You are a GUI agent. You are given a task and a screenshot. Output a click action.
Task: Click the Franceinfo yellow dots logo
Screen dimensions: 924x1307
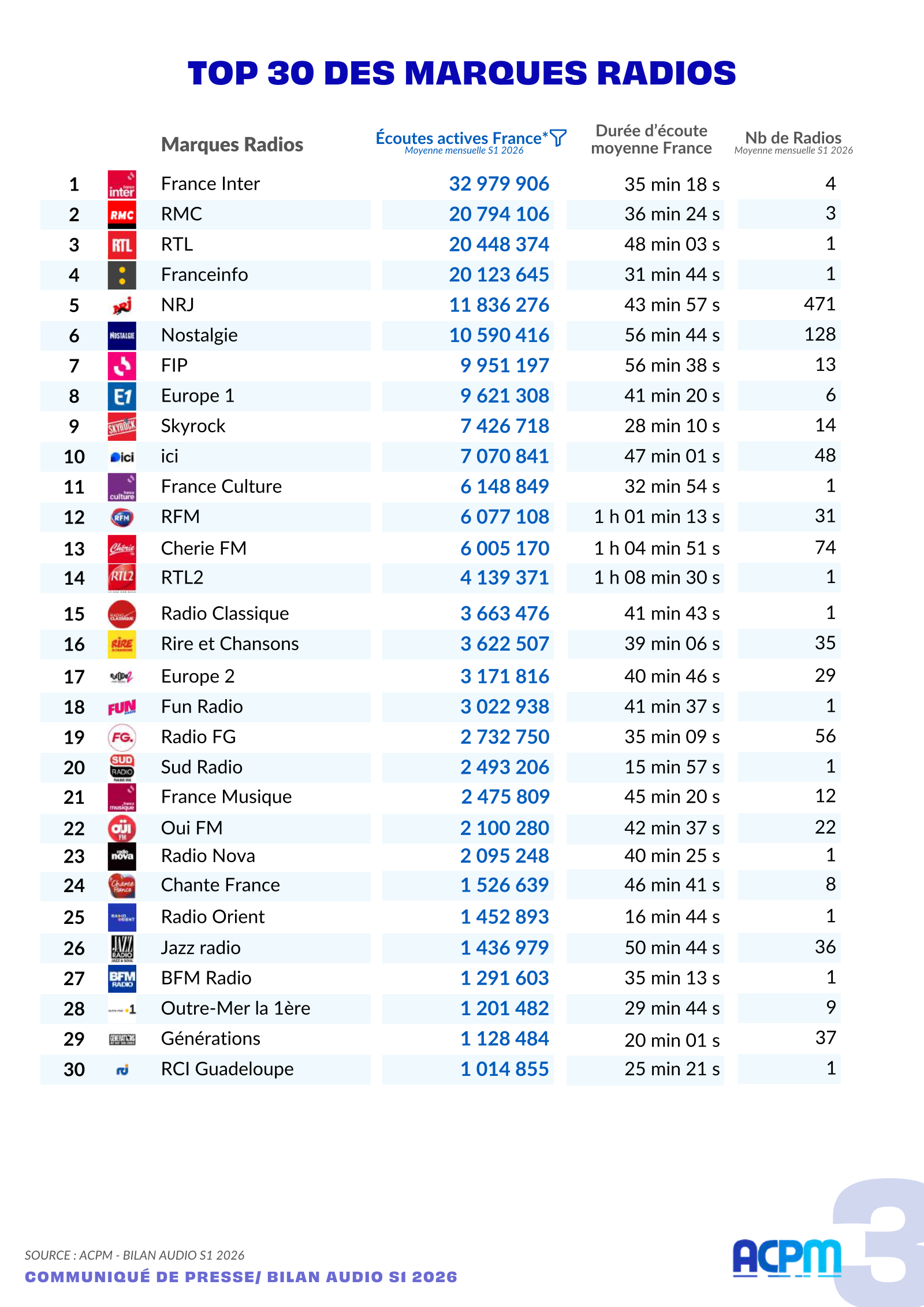pos(122,275)
